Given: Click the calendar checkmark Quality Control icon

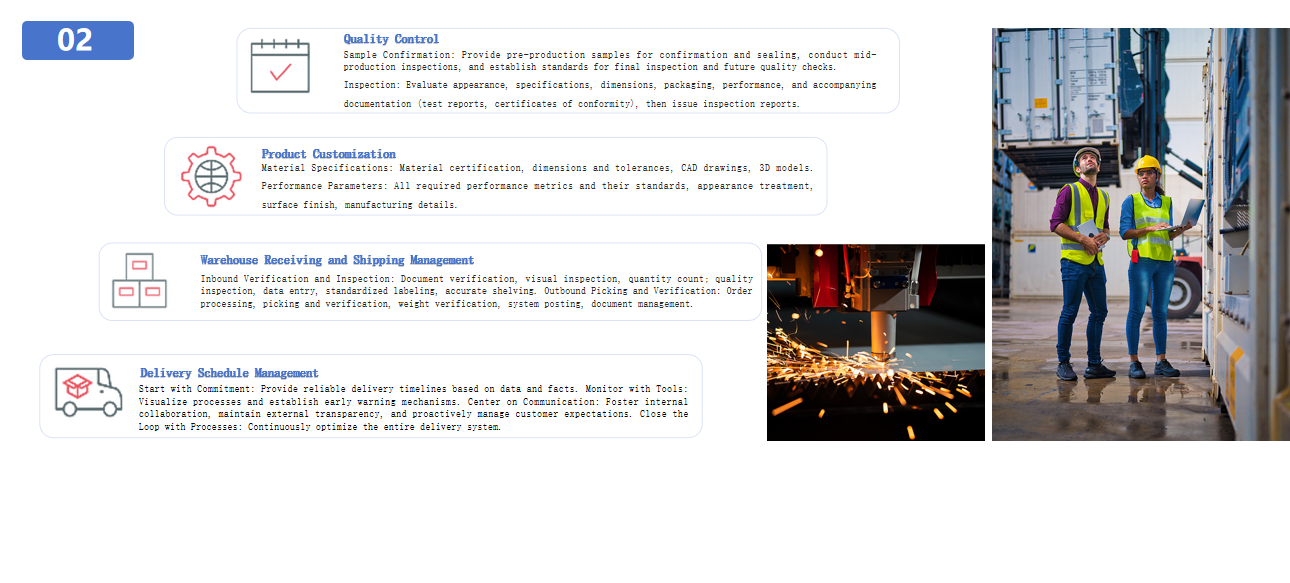Looking at the screenshot, I should (280, 67).
